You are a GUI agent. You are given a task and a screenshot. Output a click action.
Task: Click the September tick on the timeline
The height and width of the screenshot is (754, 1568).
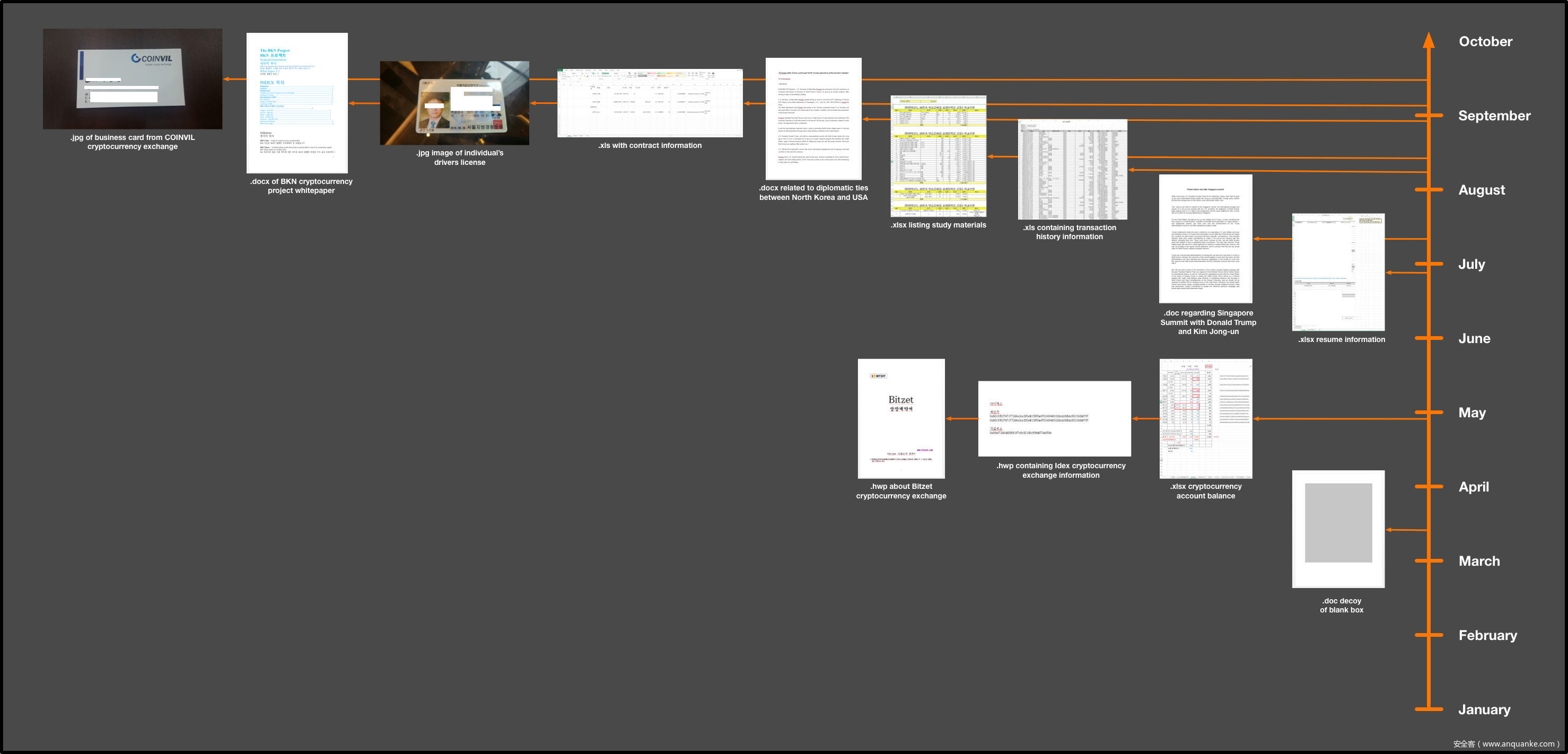(1429, 116)
